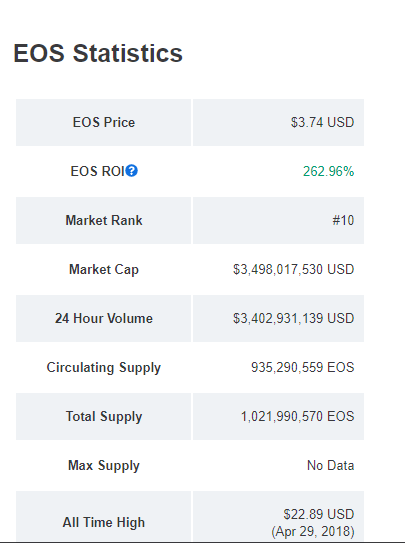The height and width of the screenshot is (543, 405).
Task: Click the Total Supply label
Action: click(104, 417)
